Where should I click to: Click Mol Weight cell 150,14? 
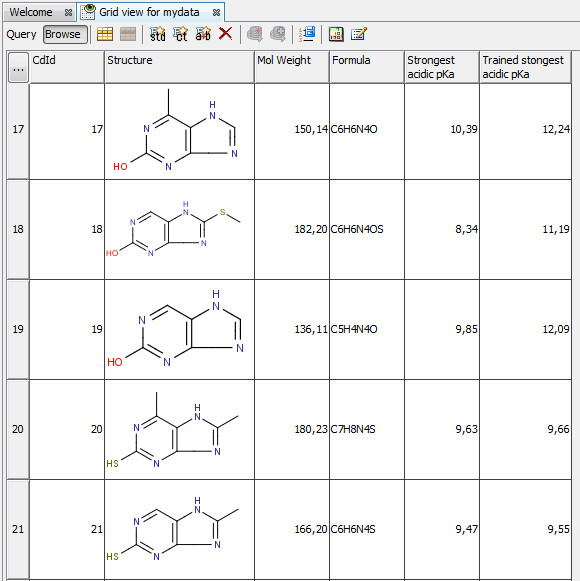(292, 132)
